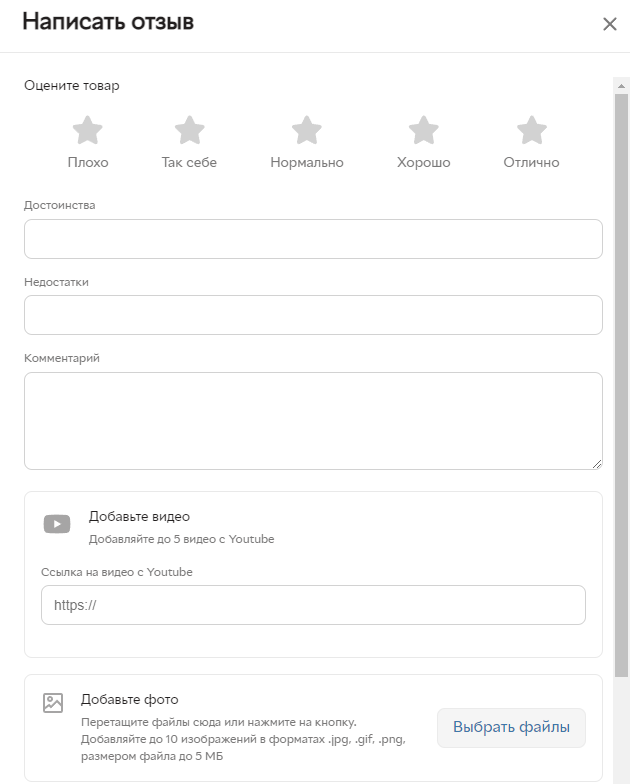The image size is (630, 784).
Task: Choose the Нормально star rating
Action: coord(306,130)
